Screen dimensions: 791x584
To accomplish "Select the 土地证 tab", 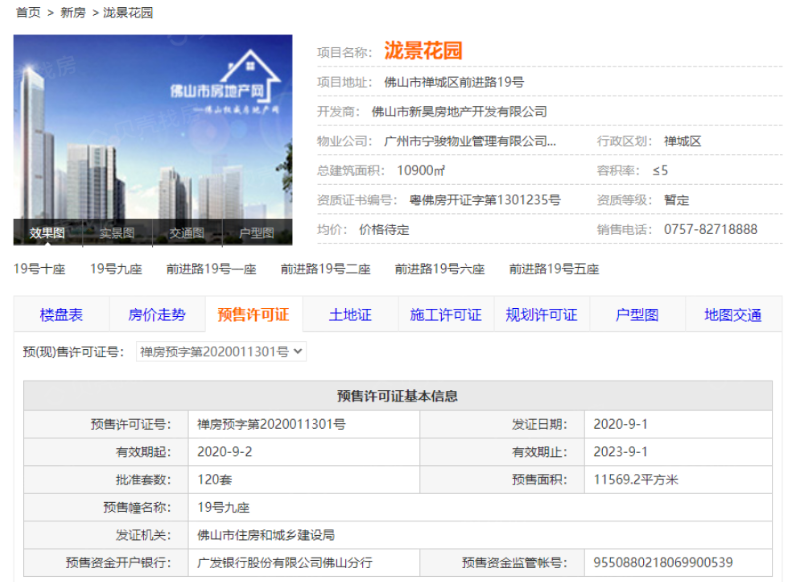I will [350, 315].
